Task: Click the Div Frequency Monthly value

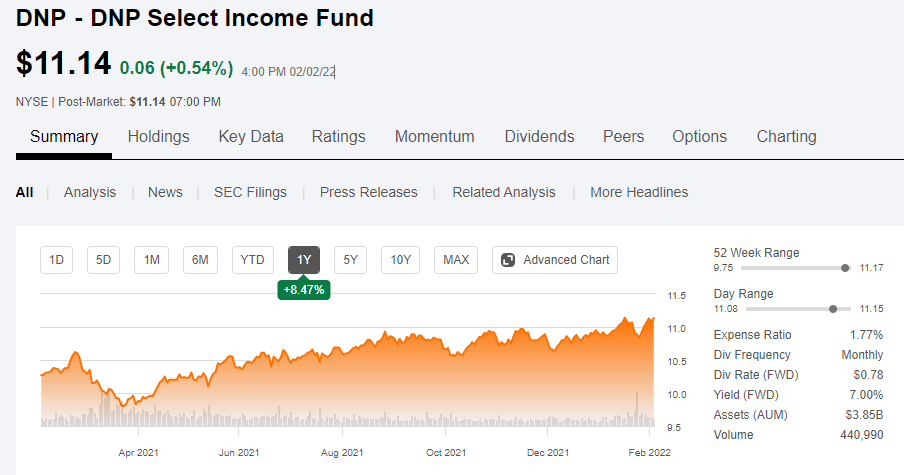Action: 862,355
